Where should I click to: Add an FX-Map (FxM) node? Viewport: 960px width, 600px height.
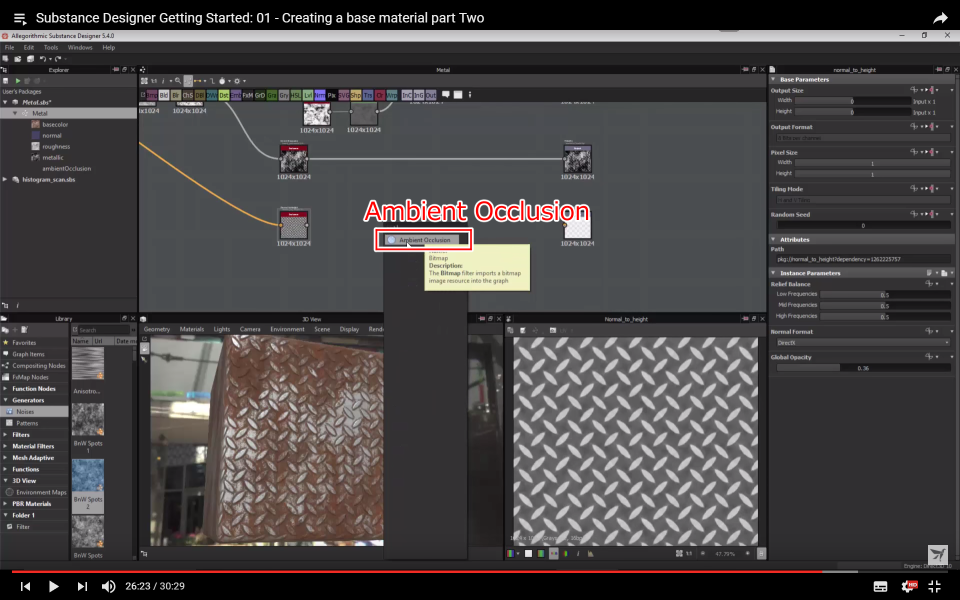tap(248, 95)
